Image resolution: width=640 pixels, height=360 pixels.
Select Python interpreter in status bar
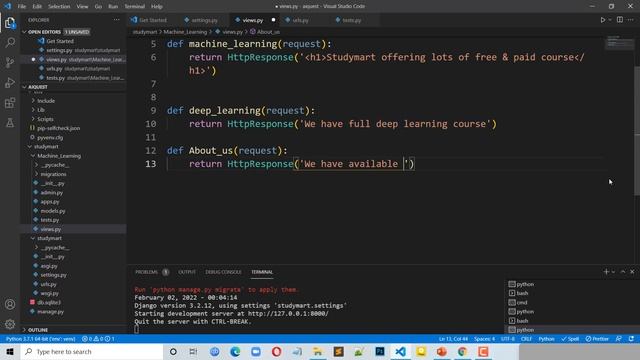(x=40, y=339)
